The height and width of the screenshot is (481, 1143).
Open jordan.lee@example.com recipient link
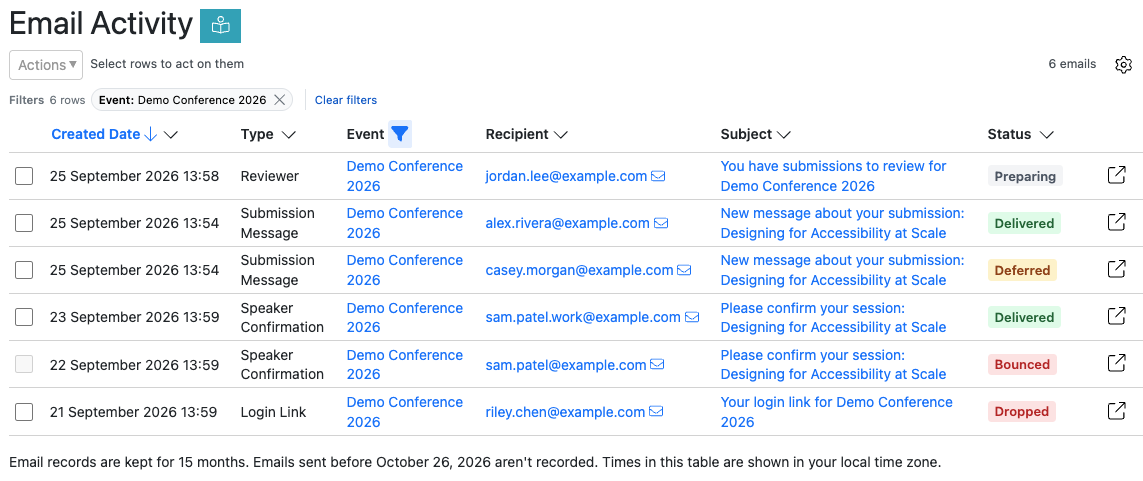pyautogui.click(x=566, y=176)
